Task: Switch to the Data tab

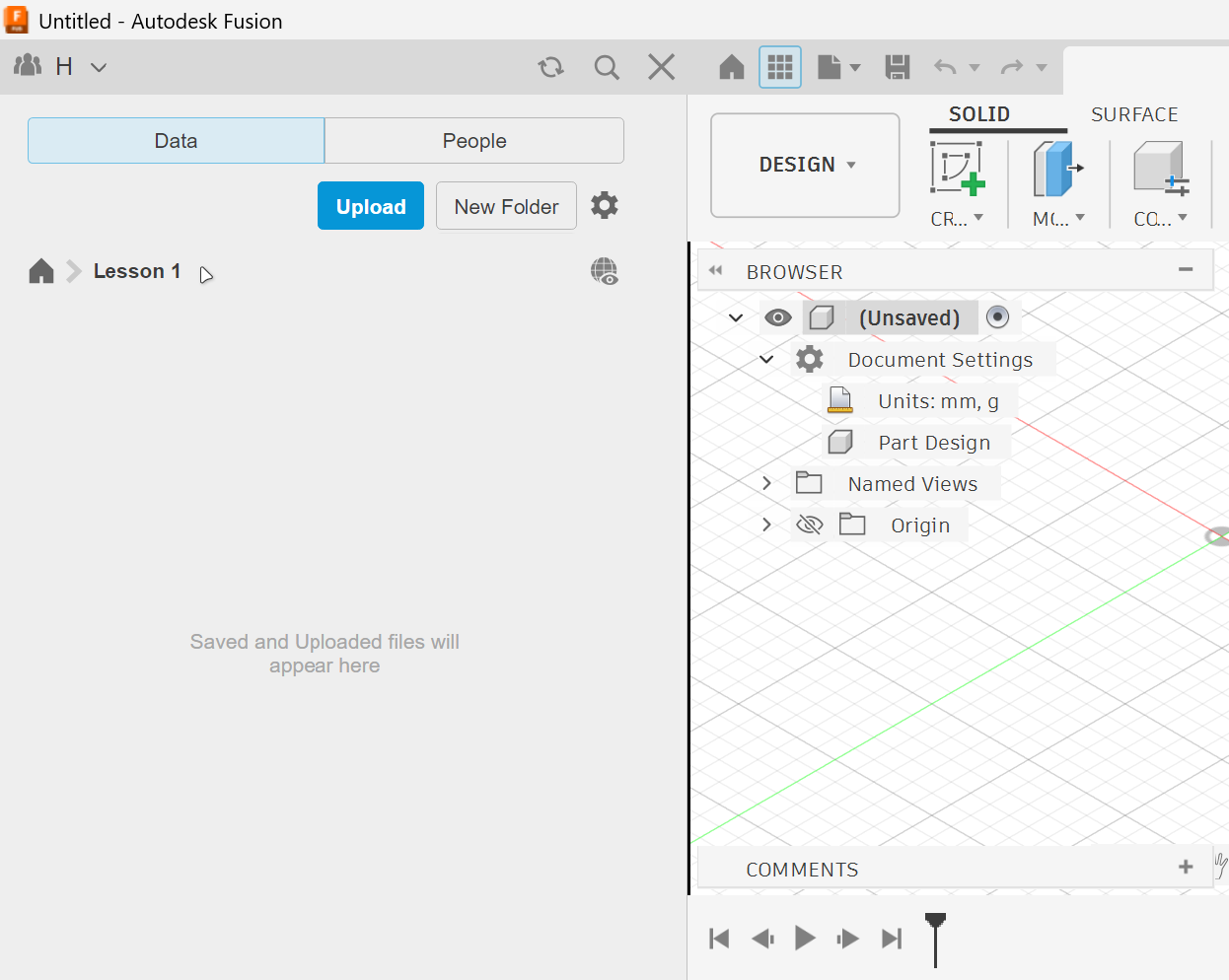Action: (176, 141)
